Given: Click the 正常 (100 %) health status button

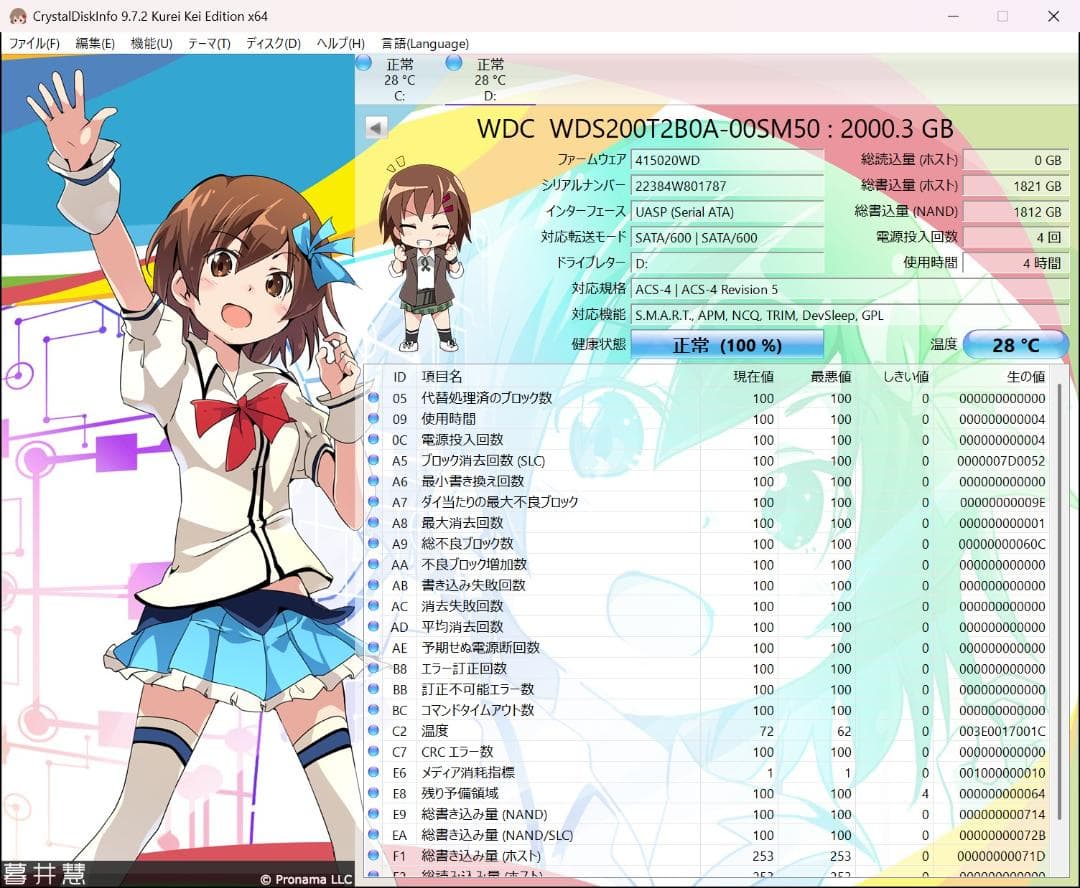Looking at the screenshot, I should [x=727, y=344].
